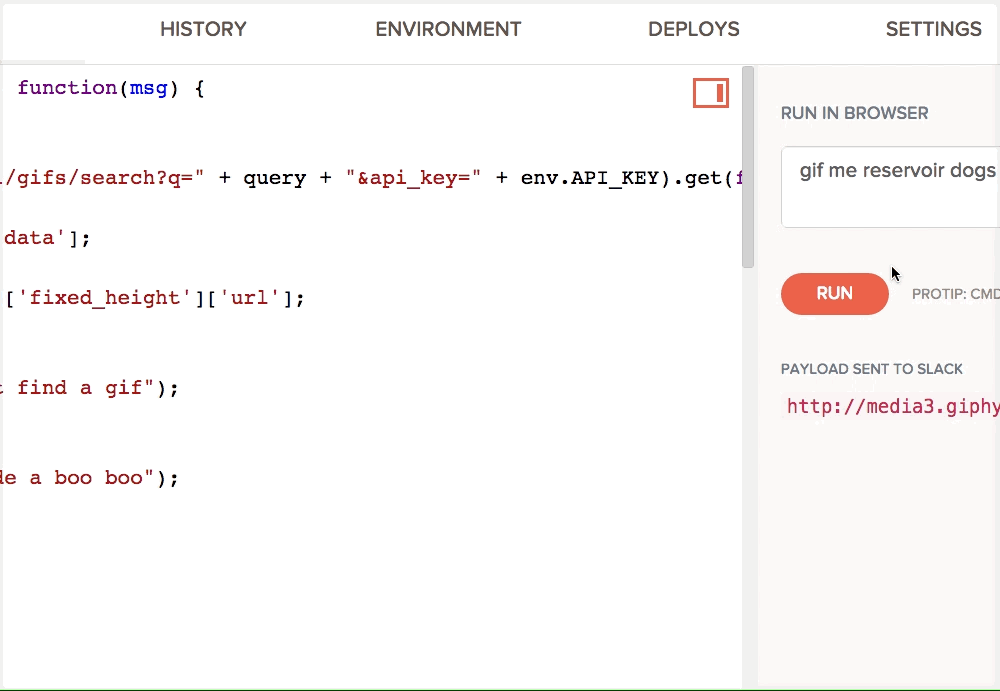The width and height of the screenshot is (1000, 691).
Task: Click the 'find a gif' code line
Action: (x=89, y=388)
